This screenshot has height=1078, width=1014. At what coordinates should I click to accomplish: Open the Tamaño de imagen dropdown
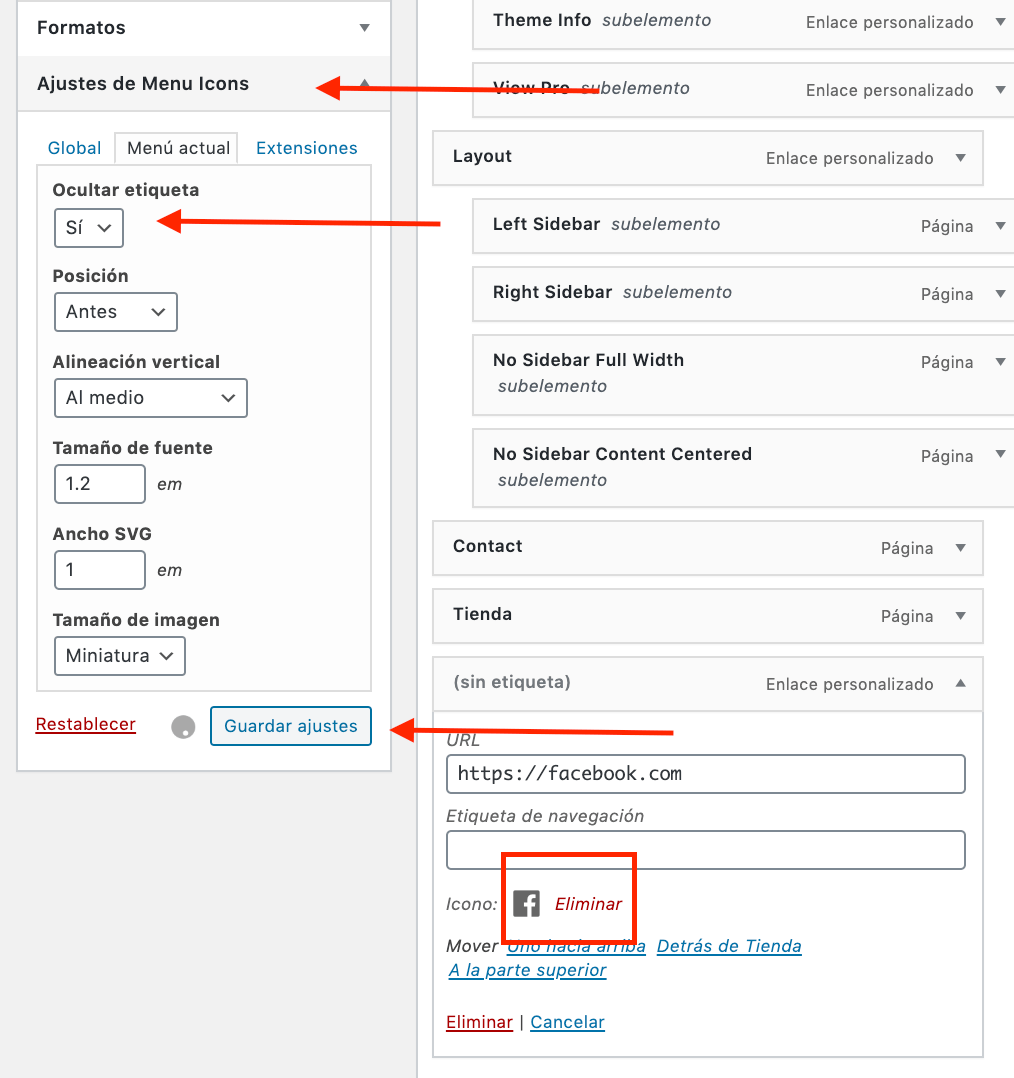[x=120, y=655]
